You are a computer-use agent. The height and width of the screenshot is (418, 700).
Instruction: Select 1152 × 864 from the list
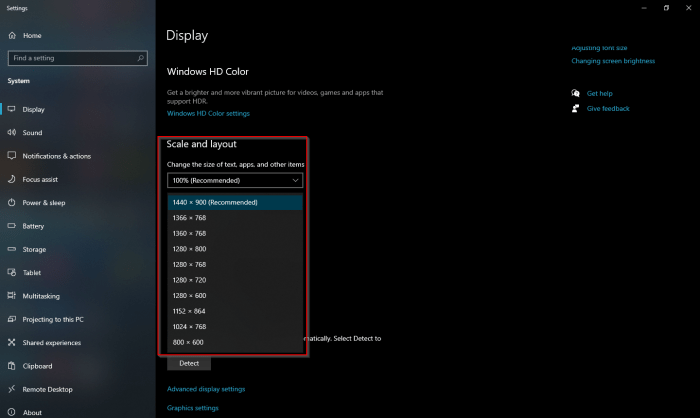[x=235, y=311]
